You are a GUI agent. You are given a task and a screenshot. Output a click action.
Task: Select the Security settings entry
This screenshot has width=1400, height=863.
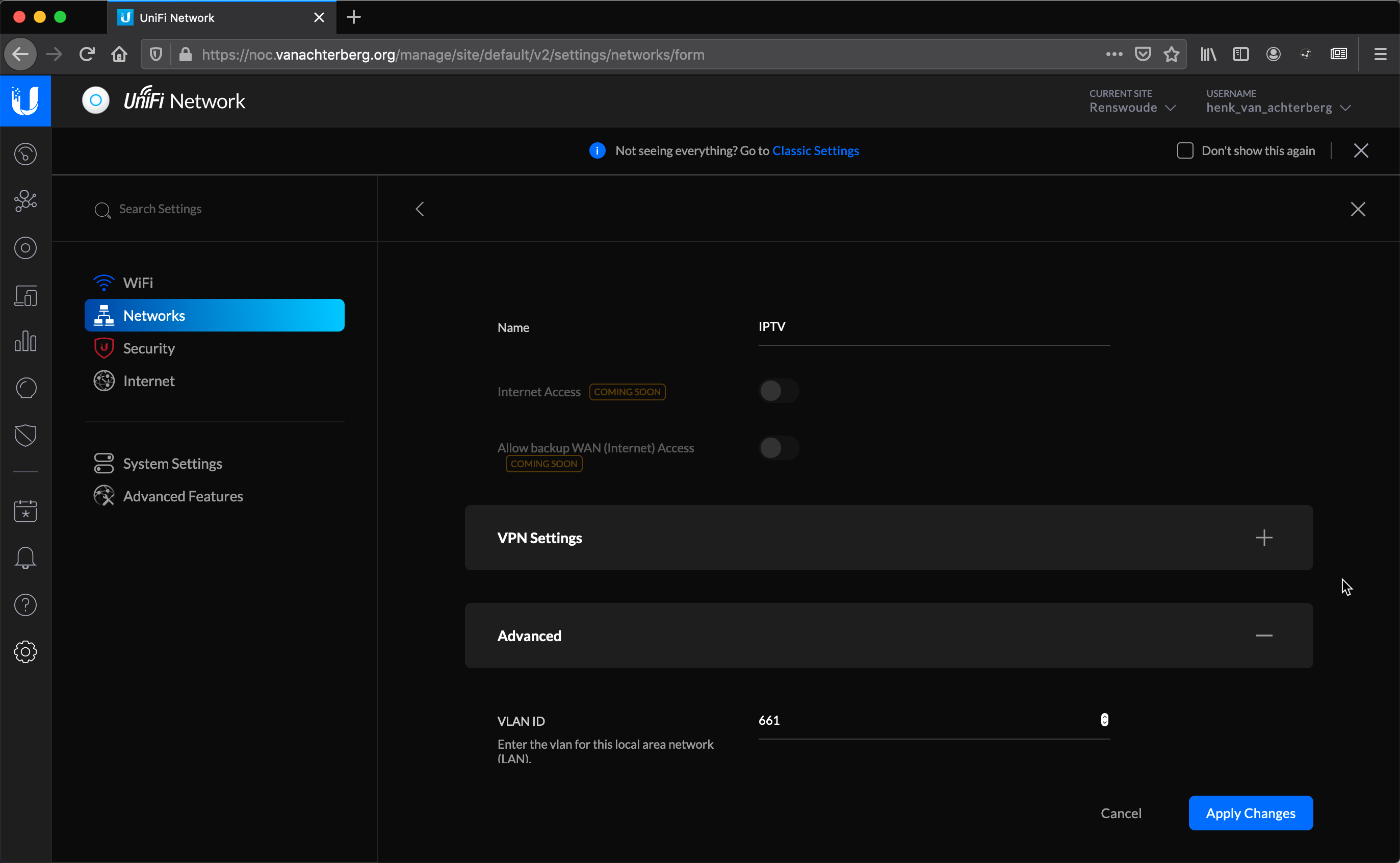(149, 348)
